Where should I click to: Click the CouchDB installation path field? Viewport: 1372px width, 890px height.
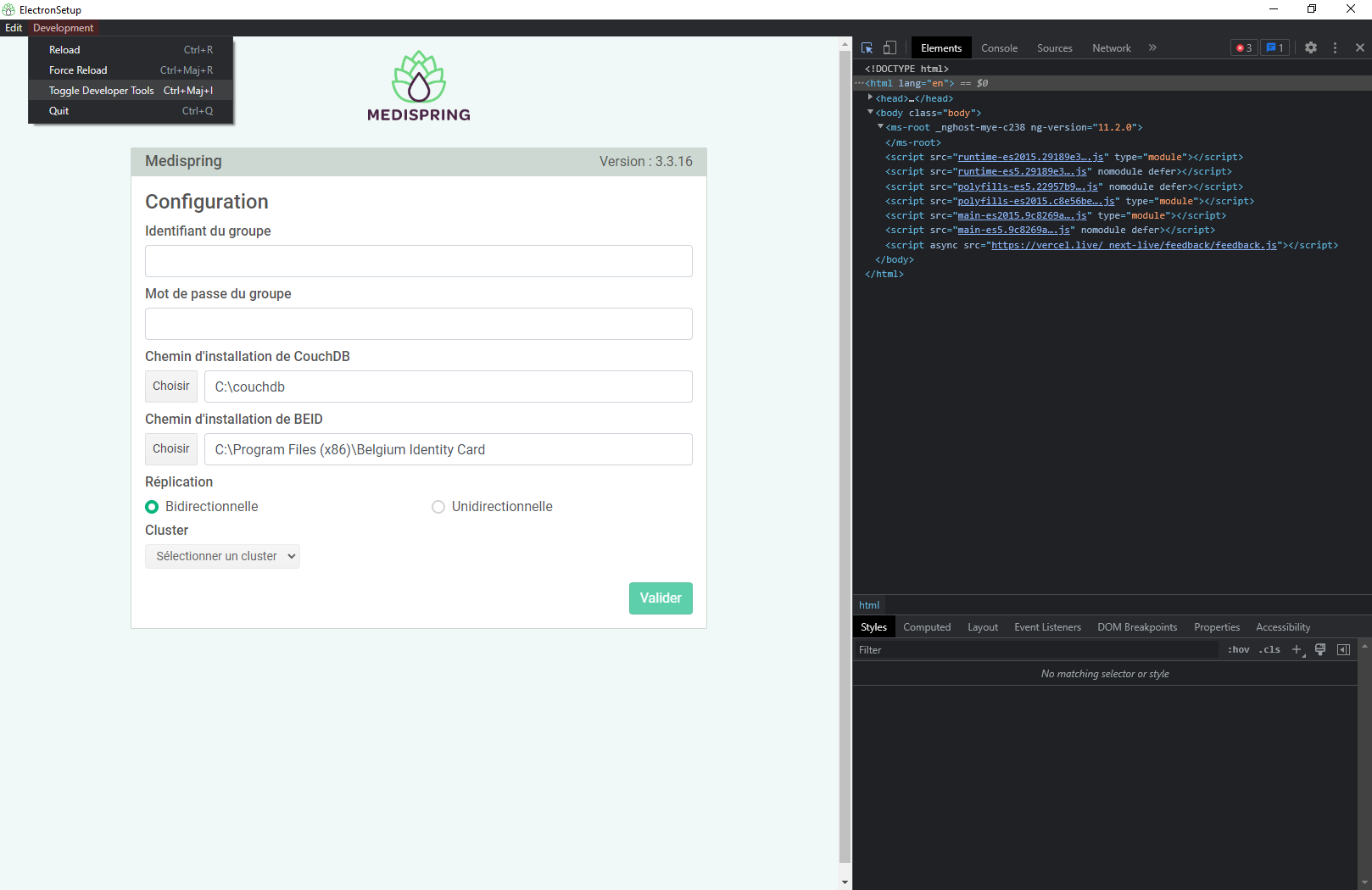point(449,387)
